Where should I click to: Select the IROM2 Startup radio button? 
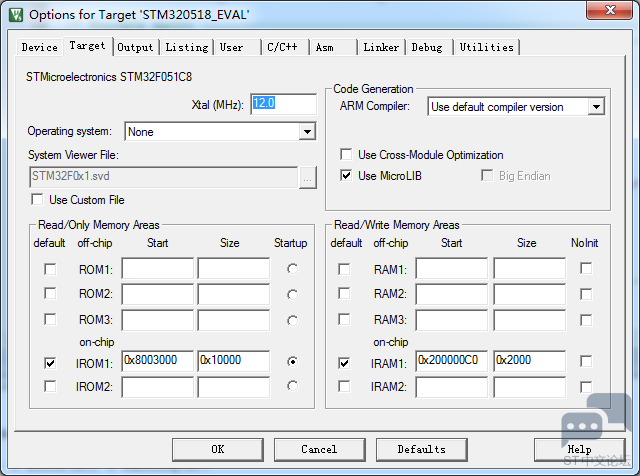point(292,386)
